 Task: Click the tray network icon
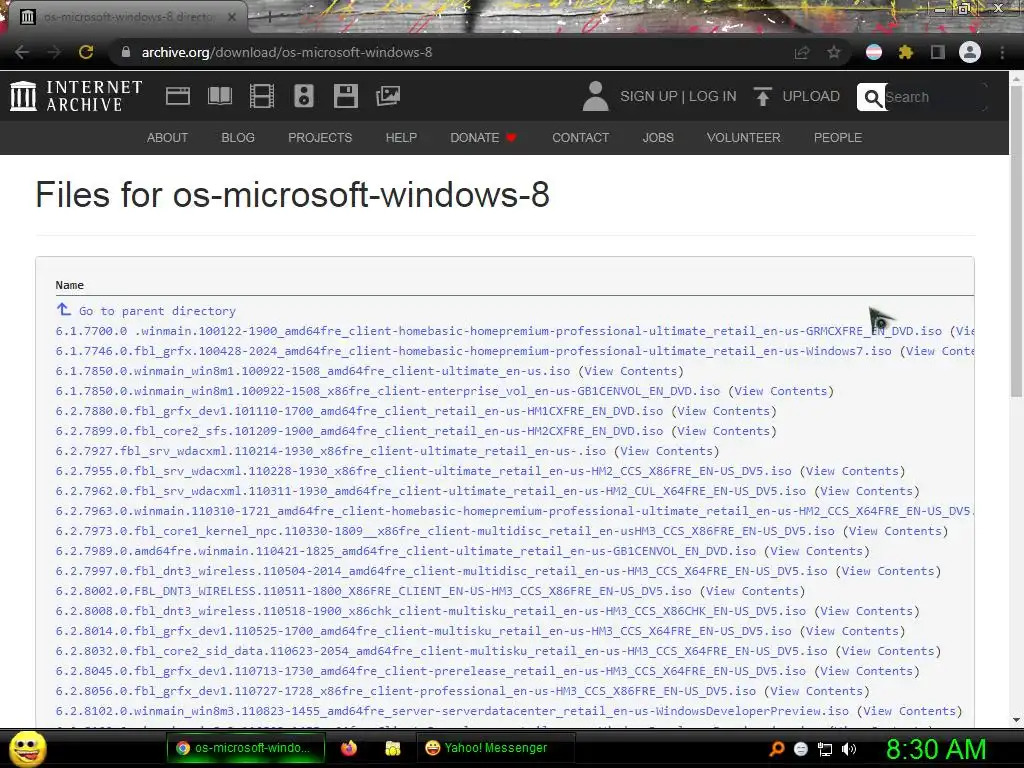coord(825,749)
